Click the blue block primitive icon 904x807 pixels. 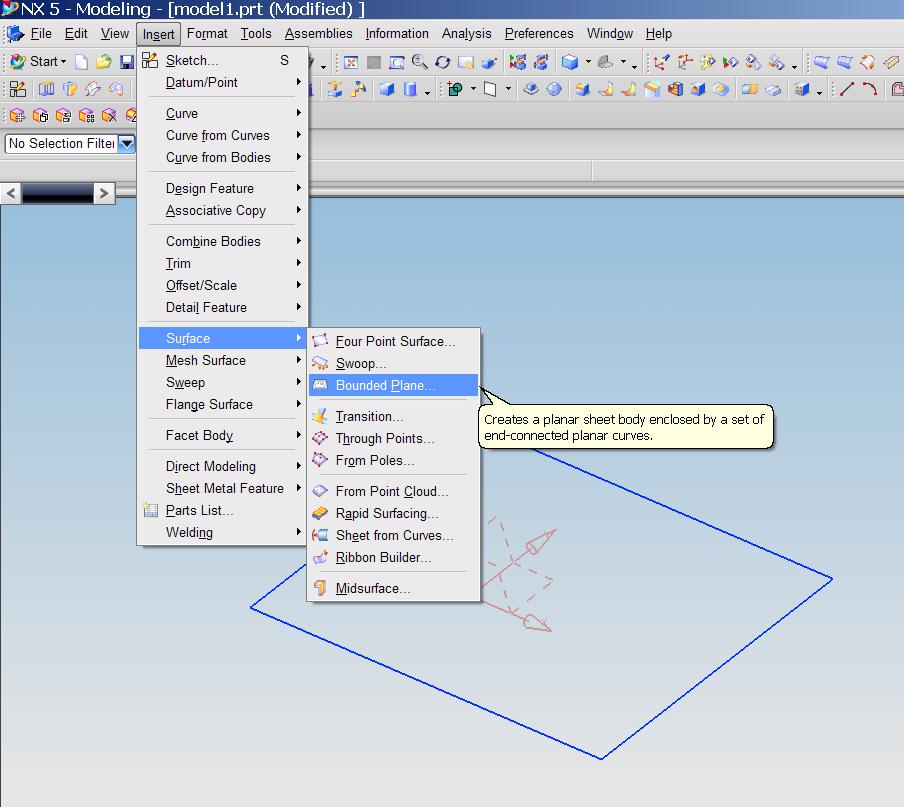(387, 89)
